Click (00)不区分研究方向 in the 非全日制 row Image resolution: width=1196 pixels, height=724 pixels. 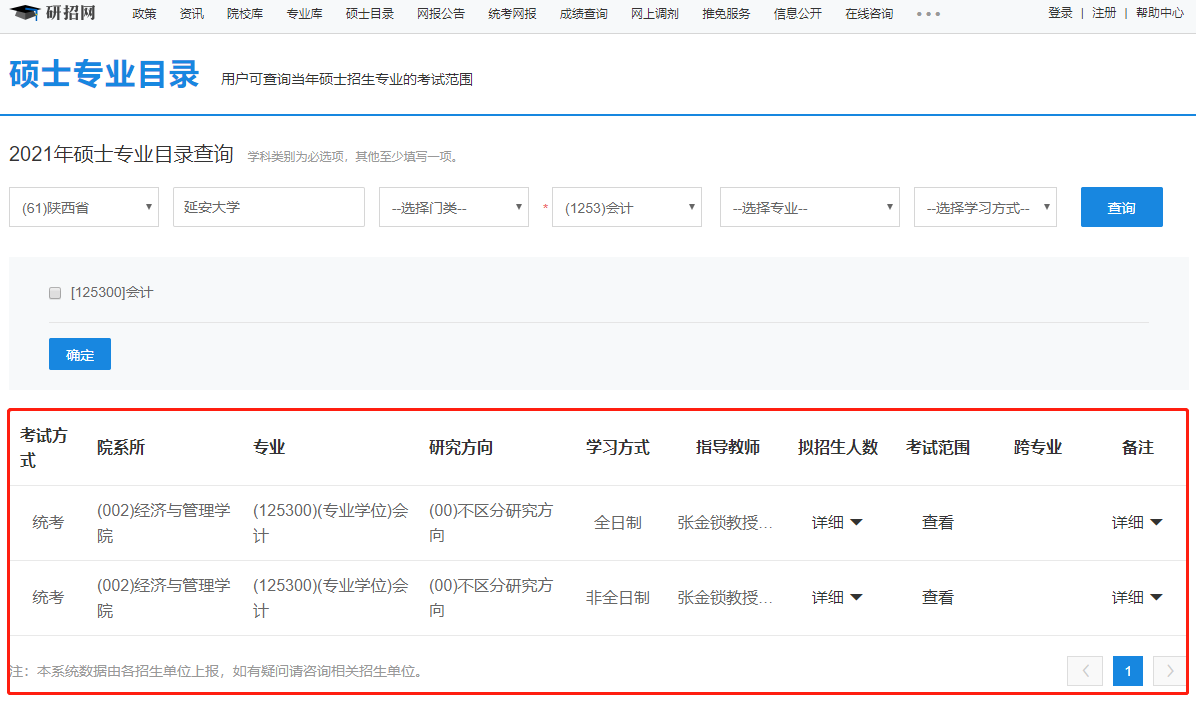pyautogui.click(x=490, y=597)
